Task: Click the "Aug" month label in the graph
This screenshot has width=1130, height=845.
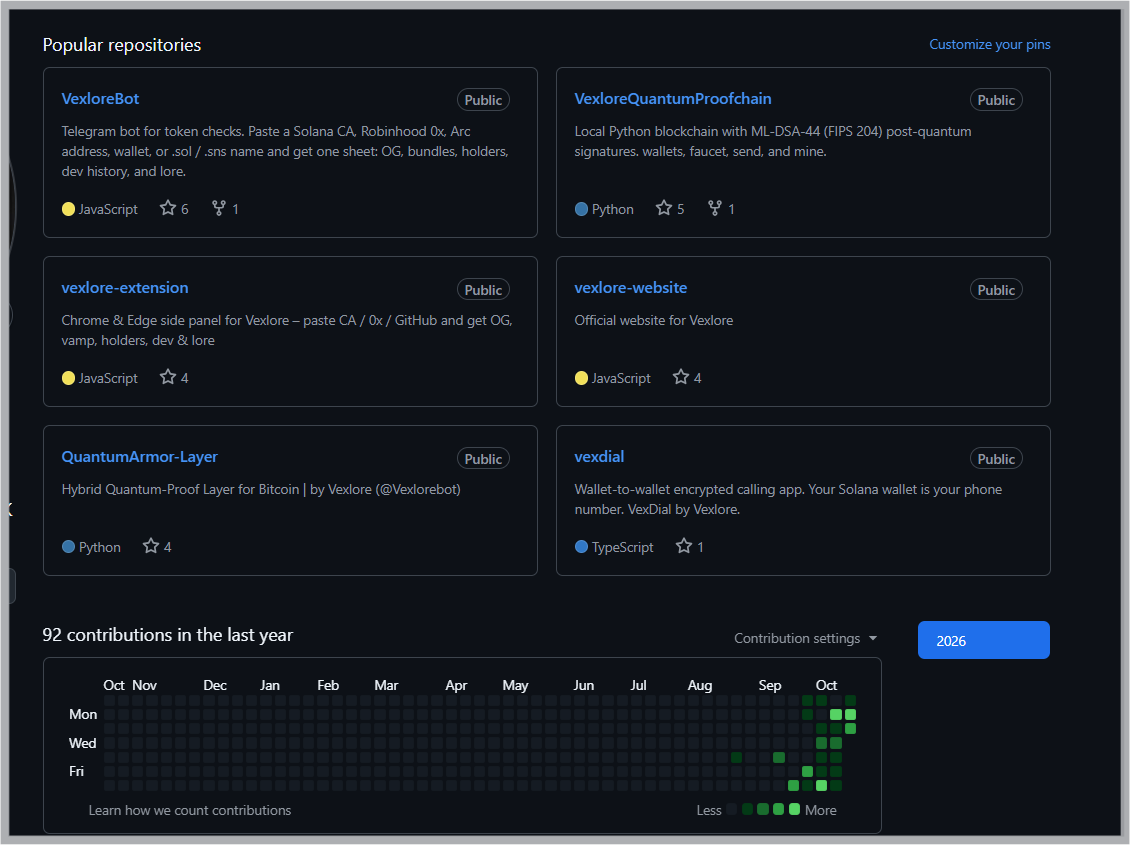Action: pos(700,685)
